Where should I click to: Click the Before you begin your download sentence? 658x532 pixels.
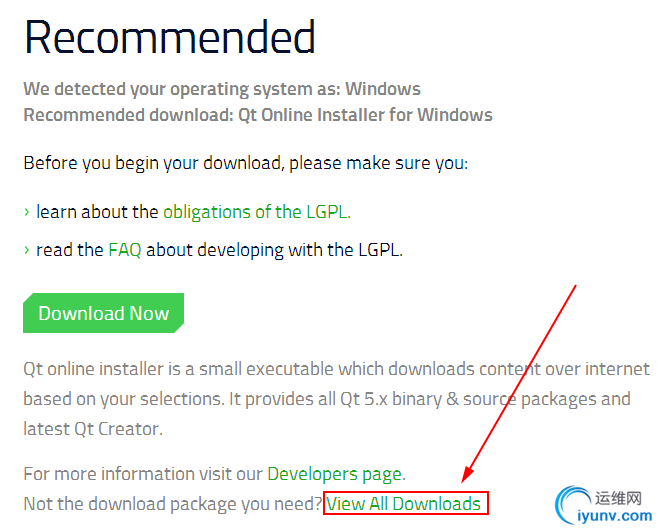point(245,163)
